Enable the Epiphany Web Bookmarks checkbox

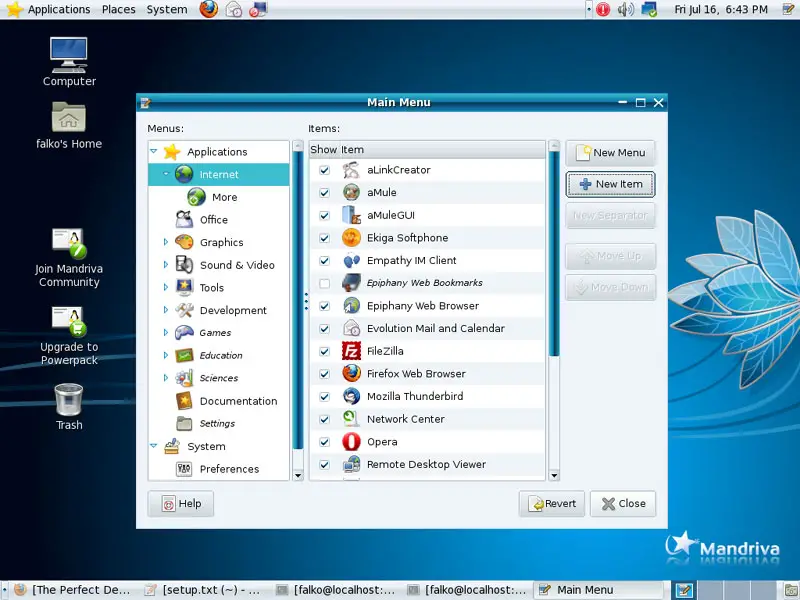pos(324,283)
